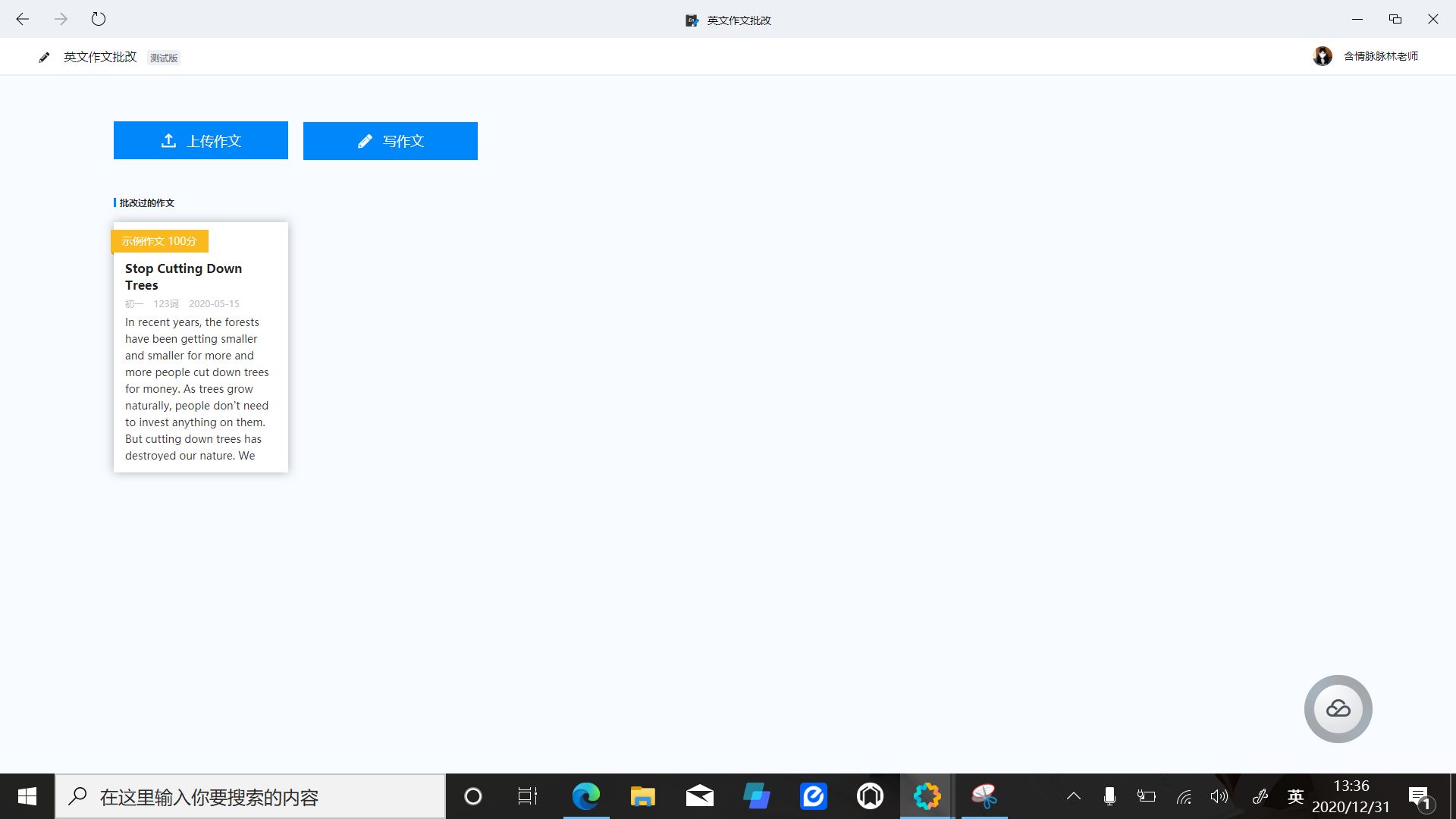Launch Microsoft Edge from the taskbar
The width and height of the screenshot is (1456, 819).
(x=586, y=796)
